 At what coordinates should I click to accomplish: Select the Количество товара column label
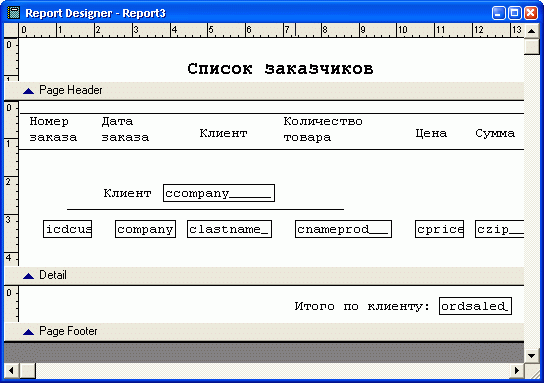tap(323, 129)
